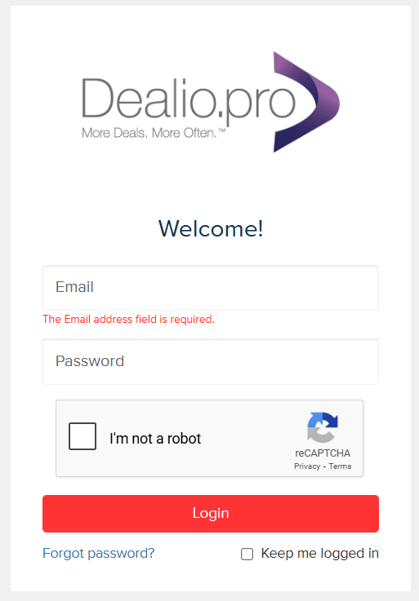Viewport: 419px width, 601px height.
Task: Focus the Password input field
Action: (x=210, y=361)
